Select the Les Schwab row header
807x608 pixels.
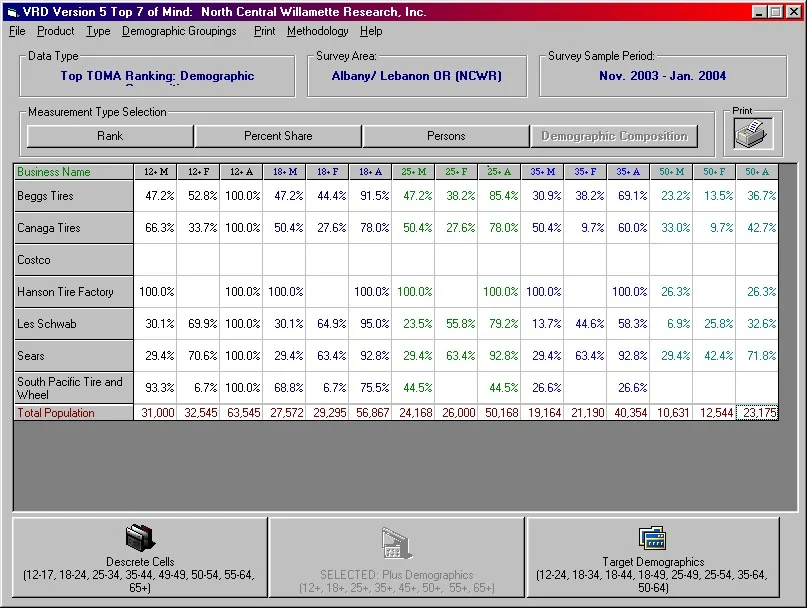tap(74, 324)
